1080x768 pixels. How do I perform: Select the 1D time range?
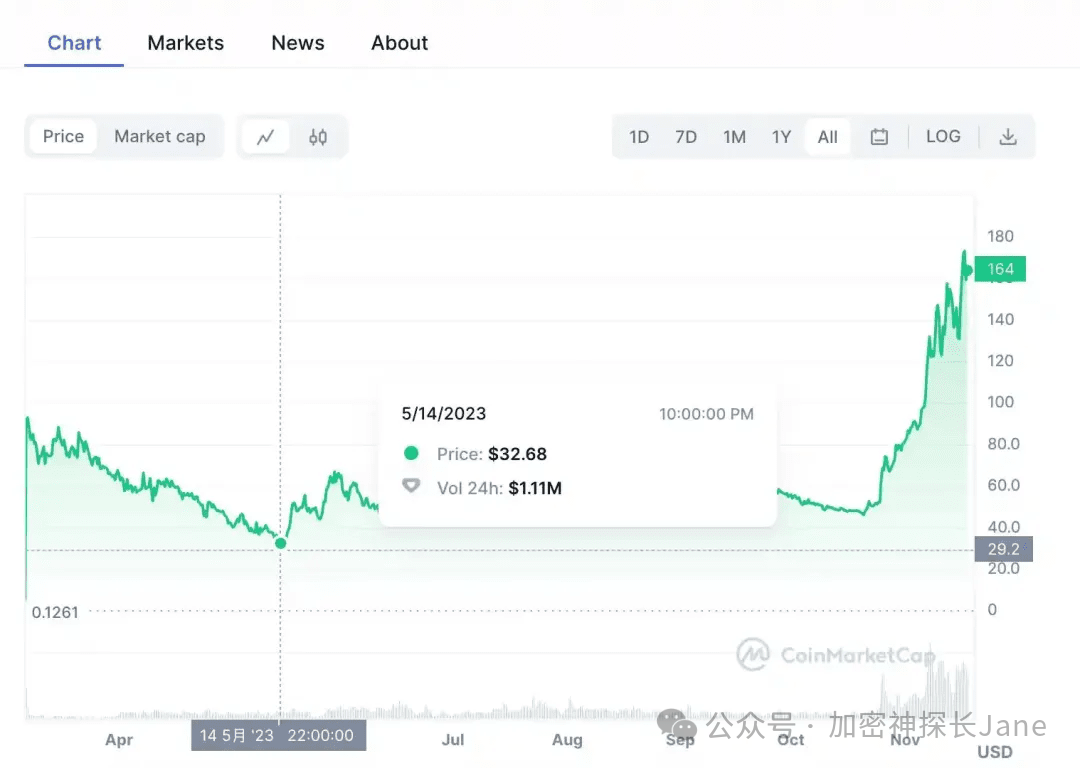tap(639, 136)
